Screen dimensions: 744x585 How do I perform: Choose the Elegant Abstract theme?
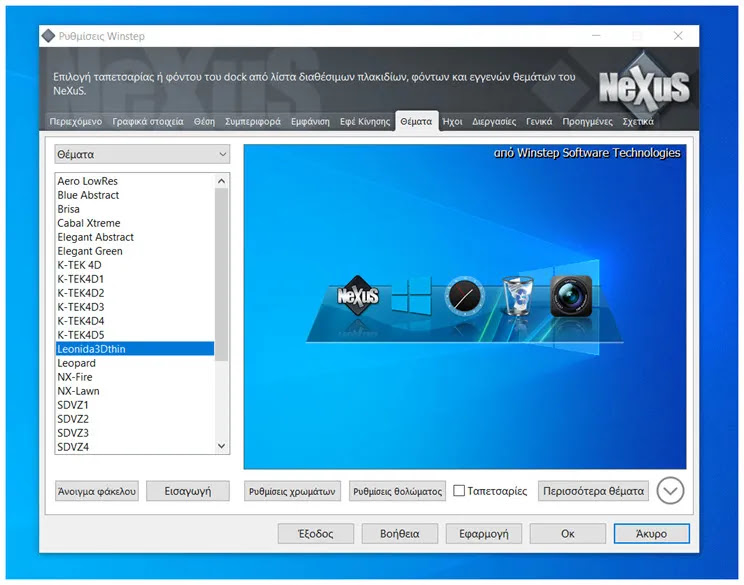135,237
